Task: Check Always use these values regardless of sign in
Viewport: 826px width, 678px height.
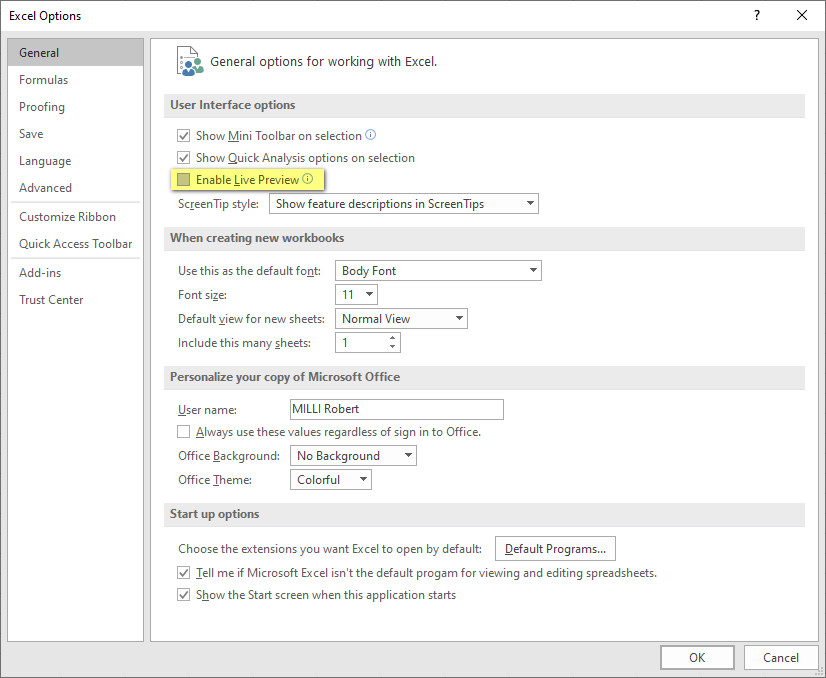Action: click(183, 432)
